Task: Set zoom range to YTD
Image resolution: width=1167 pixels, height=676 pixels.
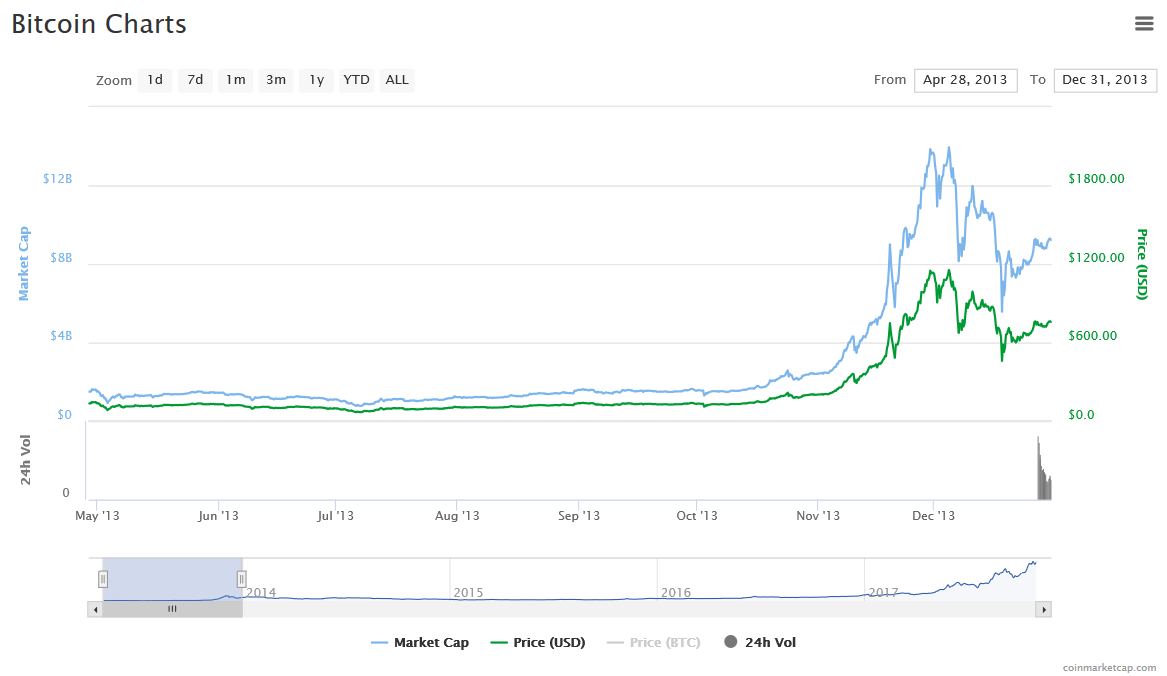Action: coord(357,80)
